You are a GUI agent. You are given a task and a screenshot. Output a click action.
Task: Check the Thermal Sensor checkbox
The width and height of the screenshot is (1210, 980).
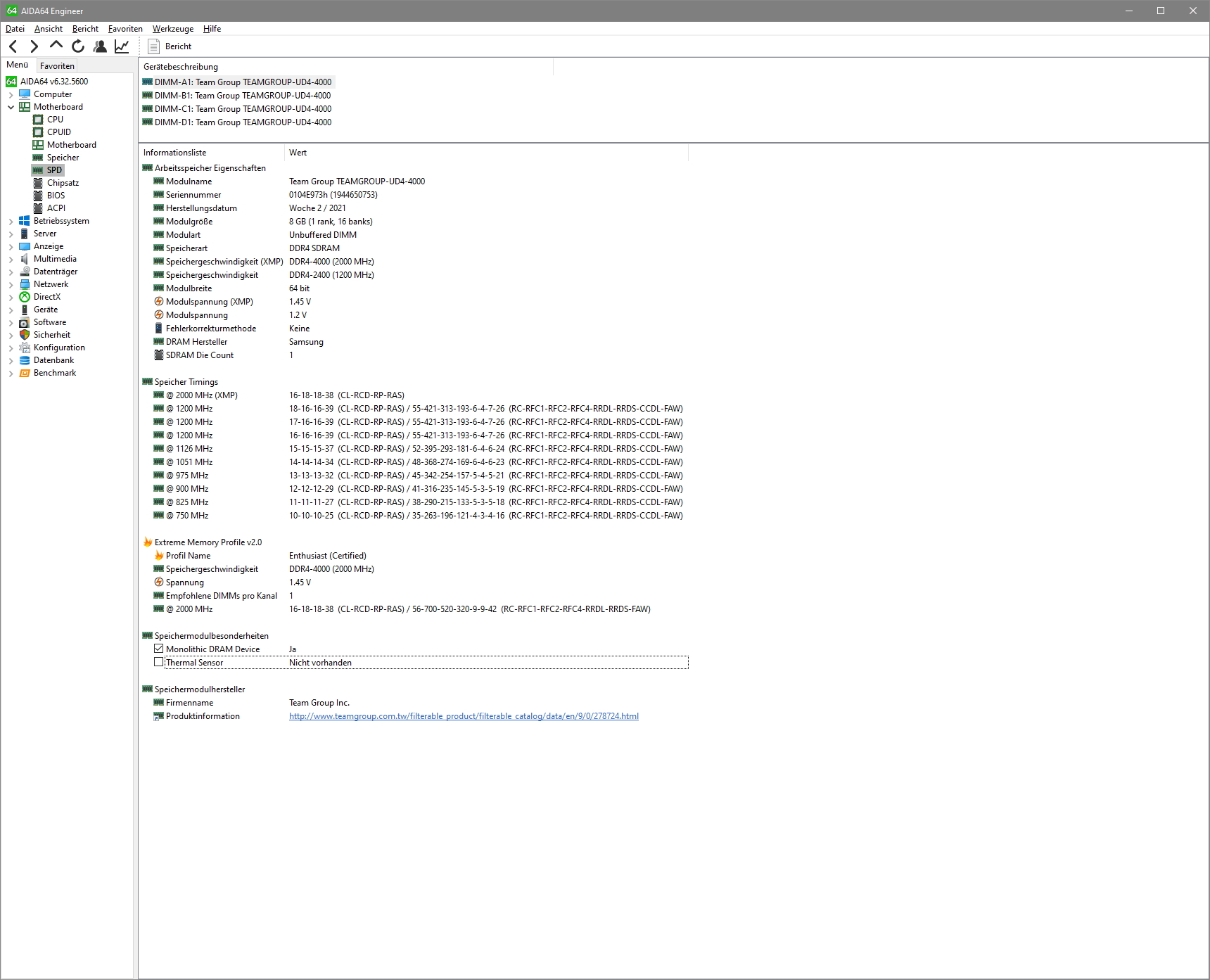(x=158, y=661)
